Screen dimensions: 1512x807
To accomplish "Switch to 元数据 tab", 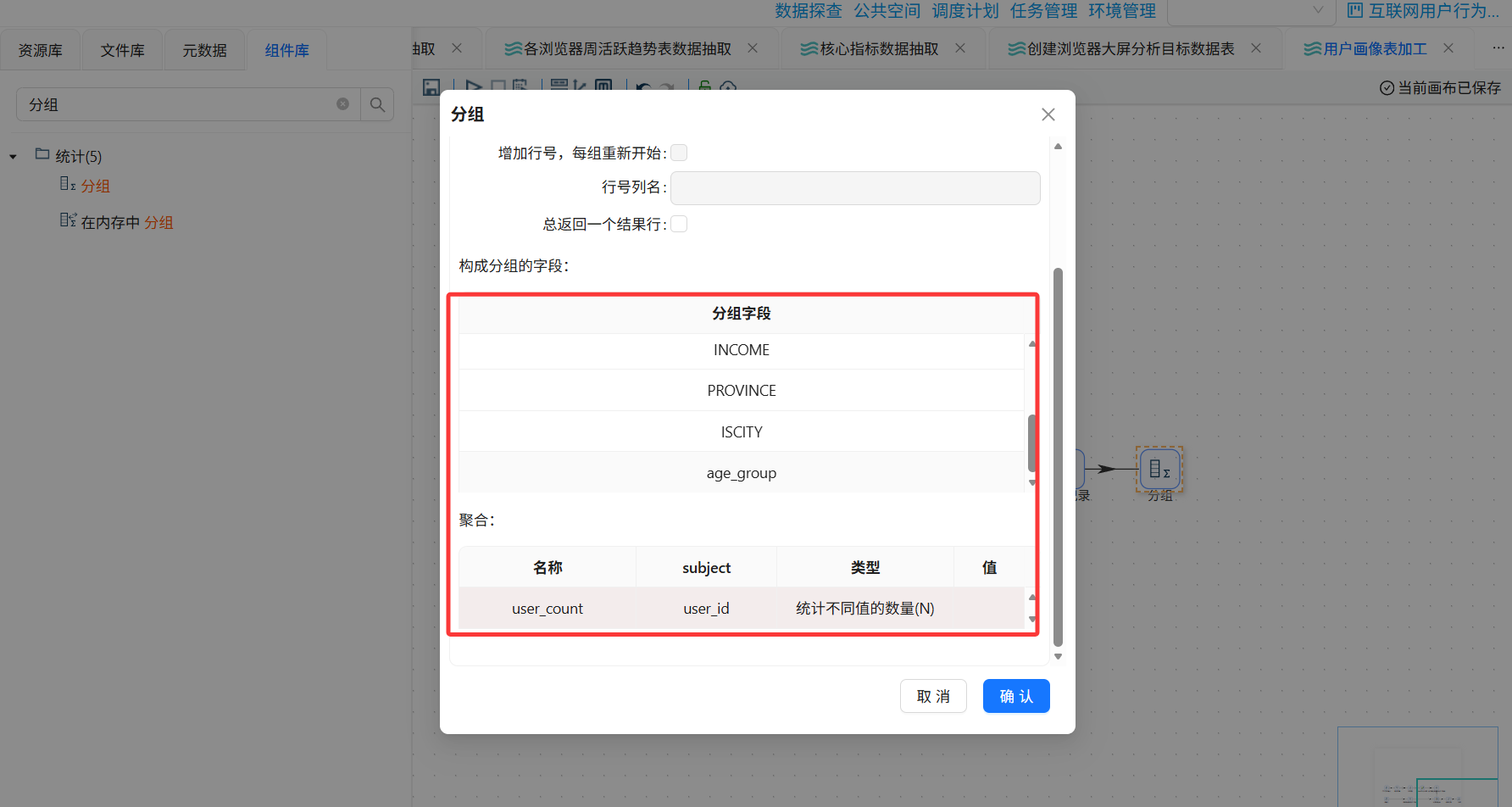I will [205, 50].
